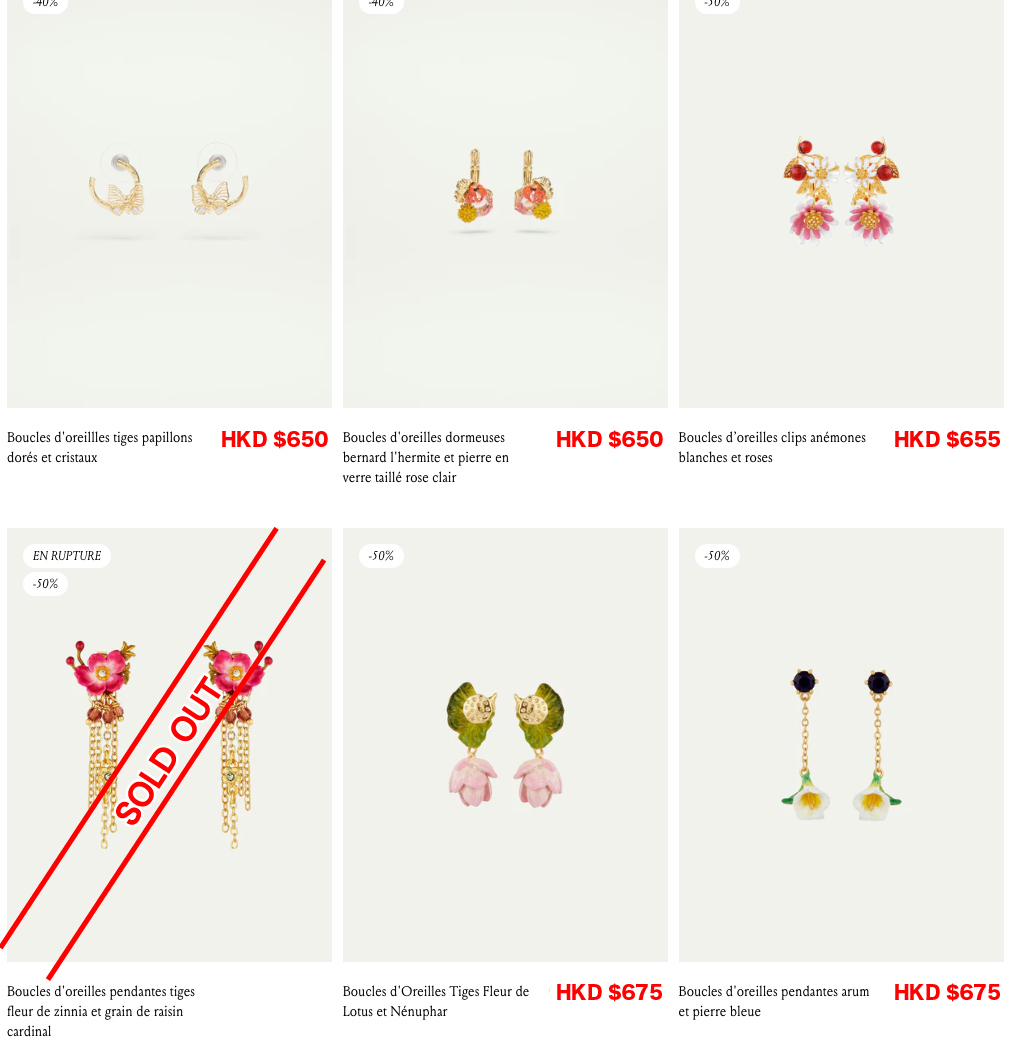This screenshot has height=1050, width=1011.
Task: Open the white and pink anemone clip earrings photo
Action: pyautogui.click(x=841, y=204)
